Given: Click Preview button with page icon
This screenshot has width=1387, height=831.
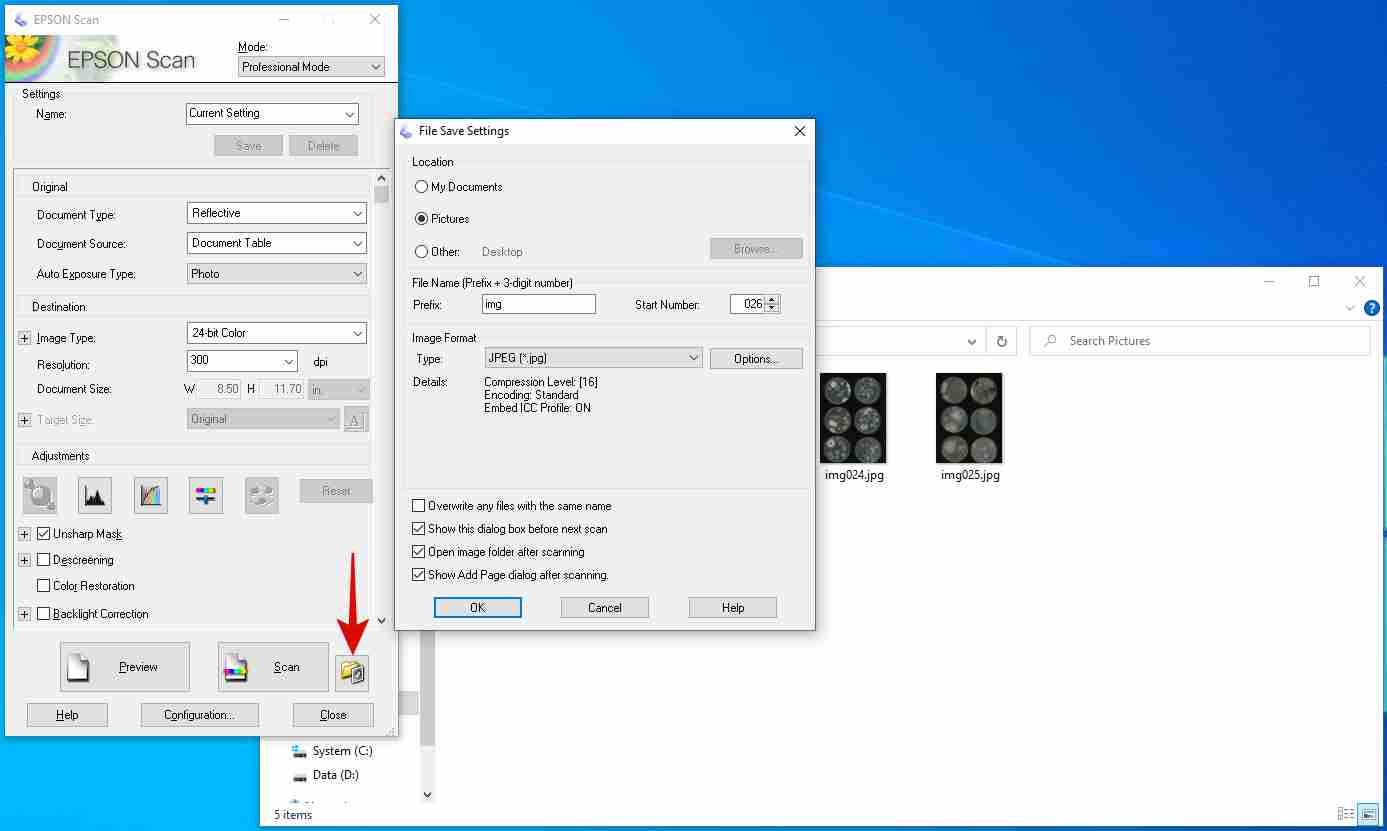Looking at the screenshot, I should [125, 667].
